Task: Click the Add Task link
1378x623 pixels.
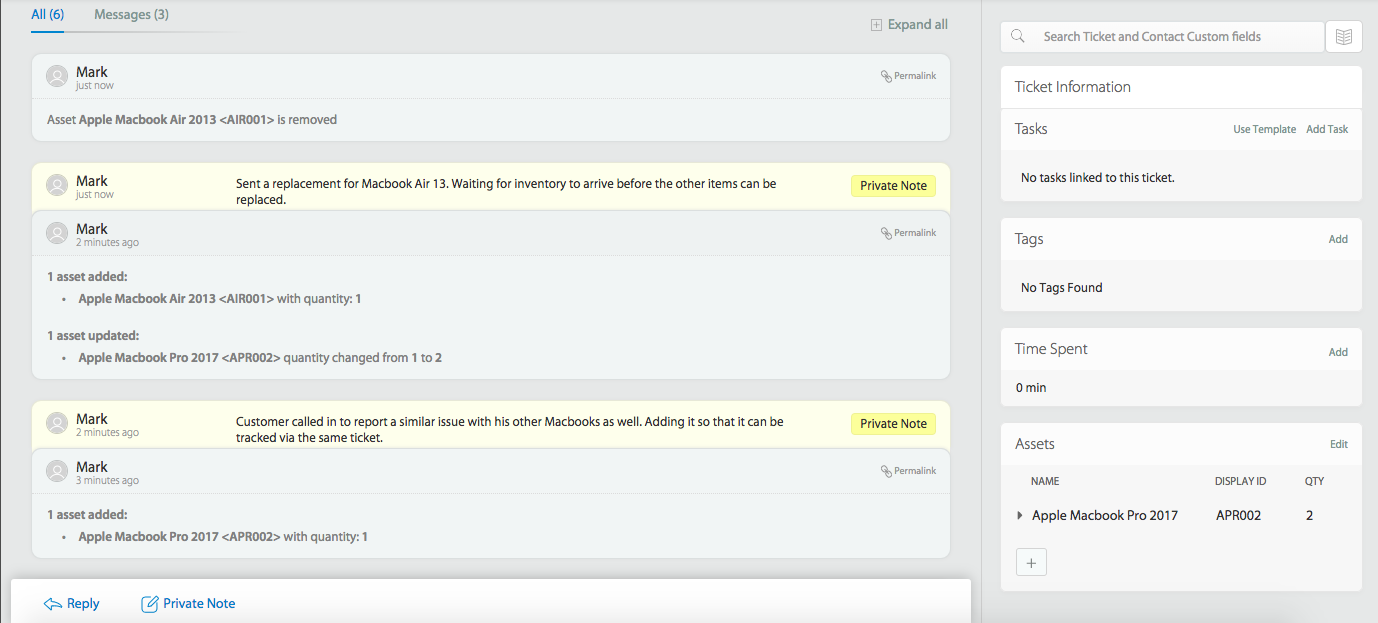Action: (x=1327, y=130)
